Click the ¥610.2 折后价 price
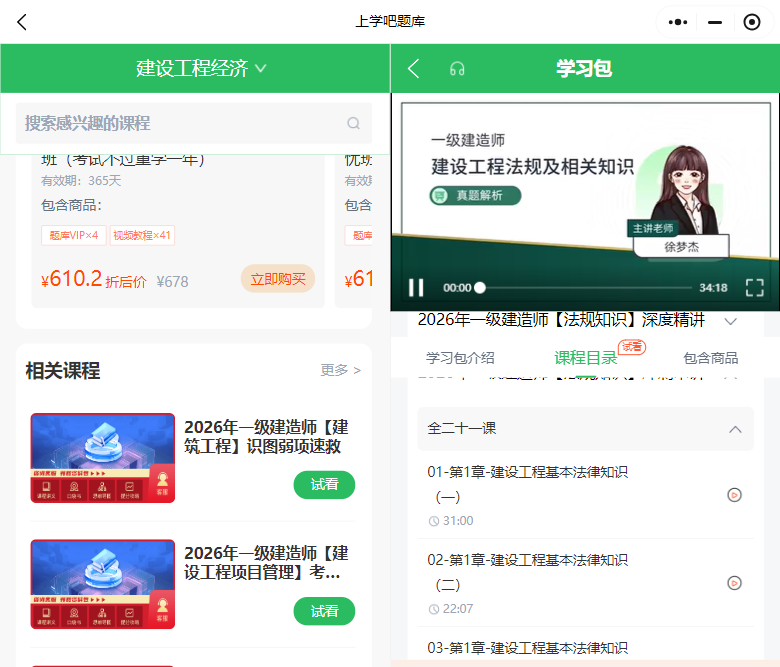Screen dimensions: 780x667 (x=94, y=280)
